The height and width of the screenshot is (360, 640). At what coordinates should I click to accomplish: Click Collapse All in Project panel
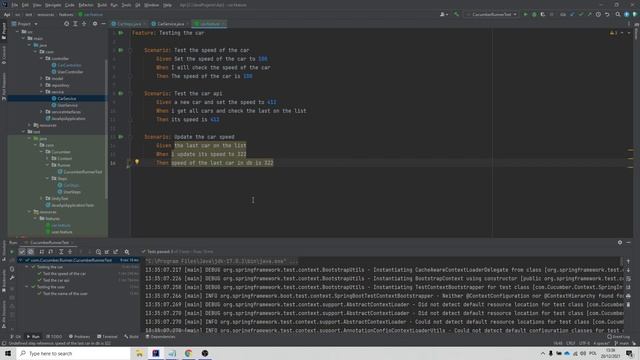(84, 24)
